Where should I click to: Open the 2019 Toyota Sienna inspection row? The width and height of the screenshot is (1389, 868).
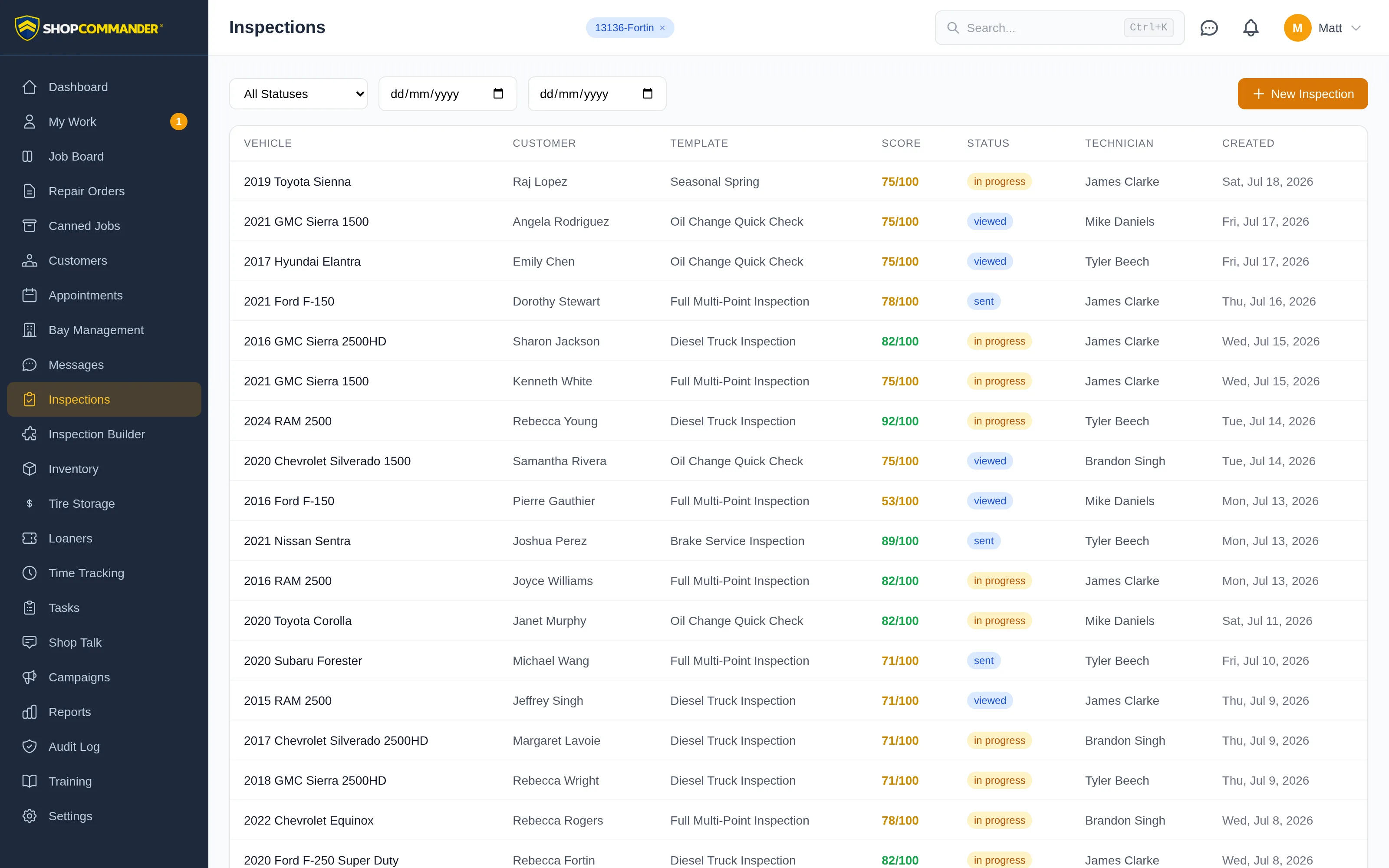click(798, 181)
